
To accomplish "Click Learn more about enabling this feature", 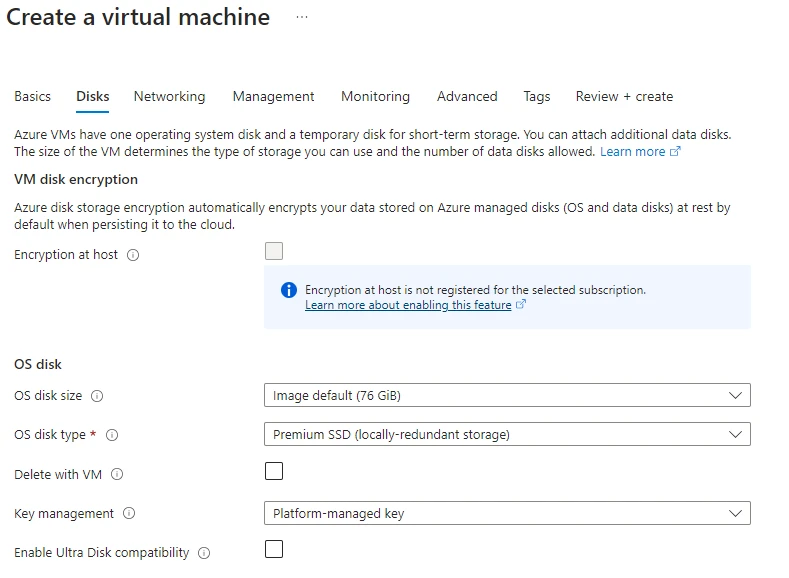I will (x=408, y=305).
